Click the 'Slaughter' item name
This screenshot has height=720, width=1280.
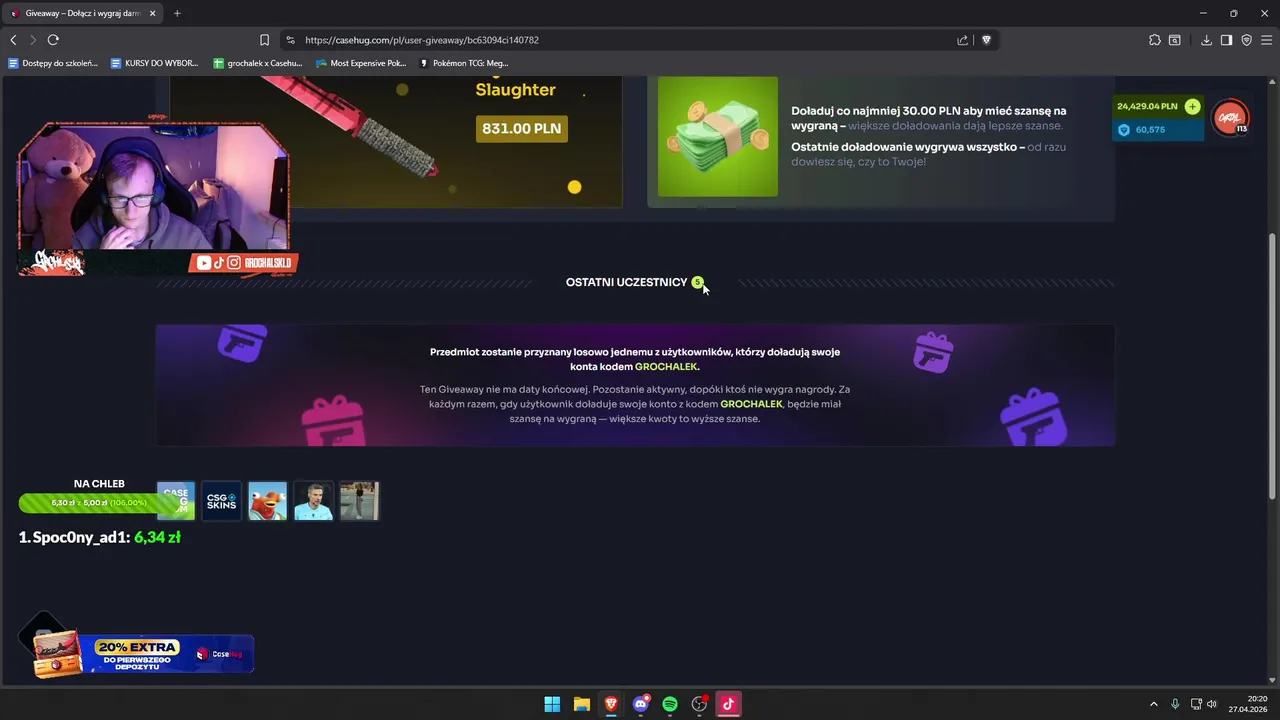[x=515, y=90]
